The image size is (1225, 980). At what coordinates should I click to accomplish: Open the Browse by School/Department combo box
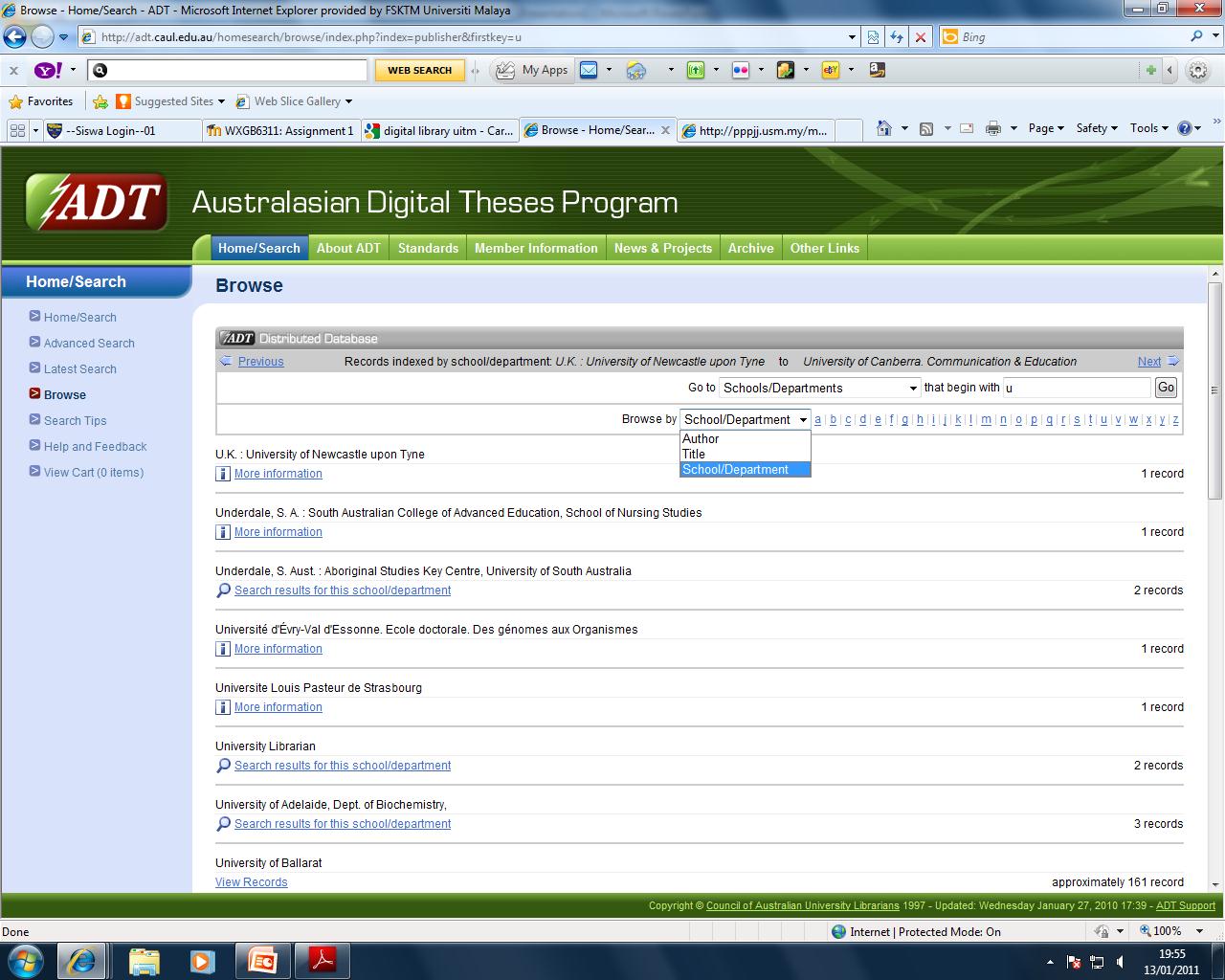click(746, 419)
